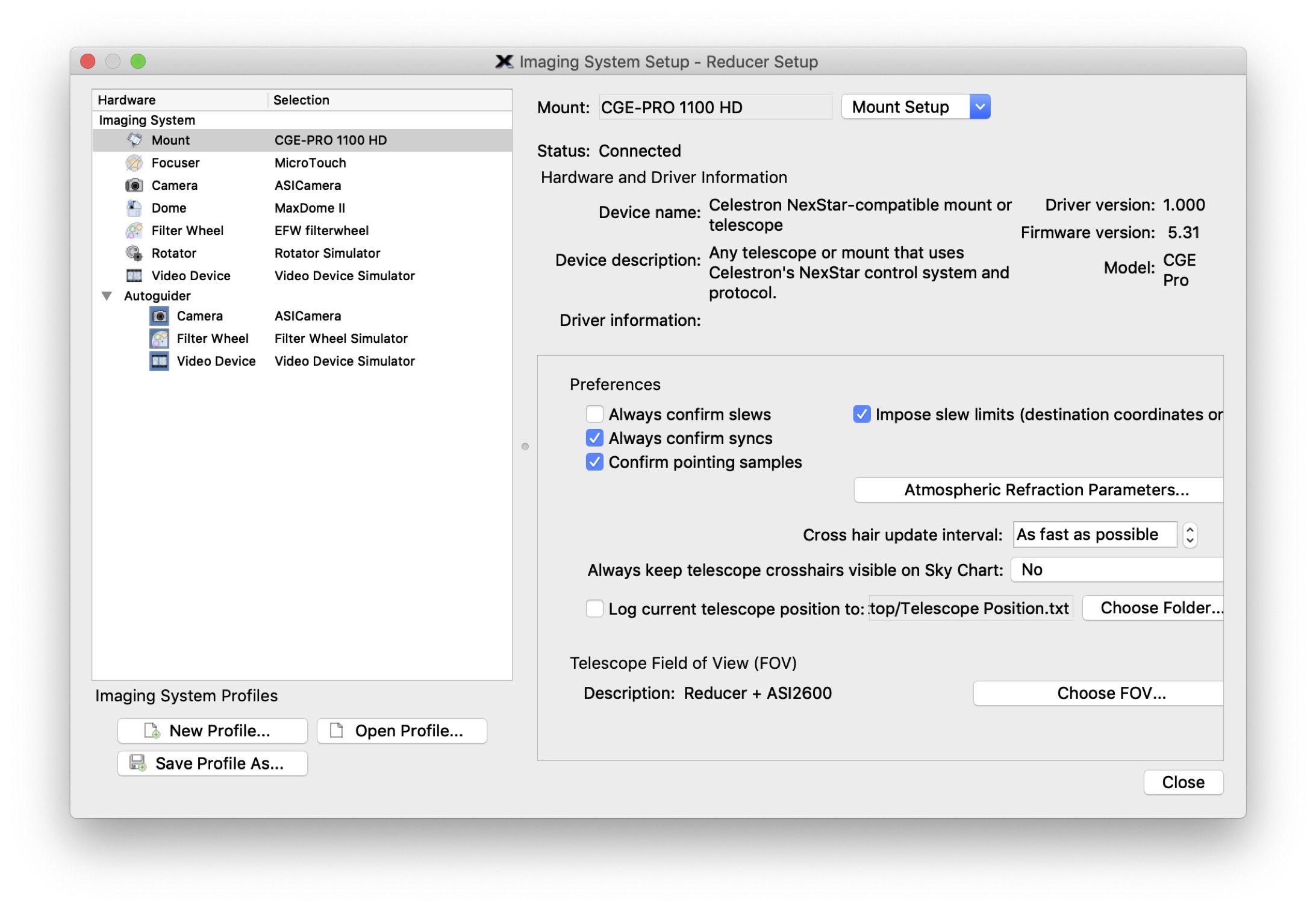Select the Imaging System root row
1316x911 pixels.
(x=302, y=120)
